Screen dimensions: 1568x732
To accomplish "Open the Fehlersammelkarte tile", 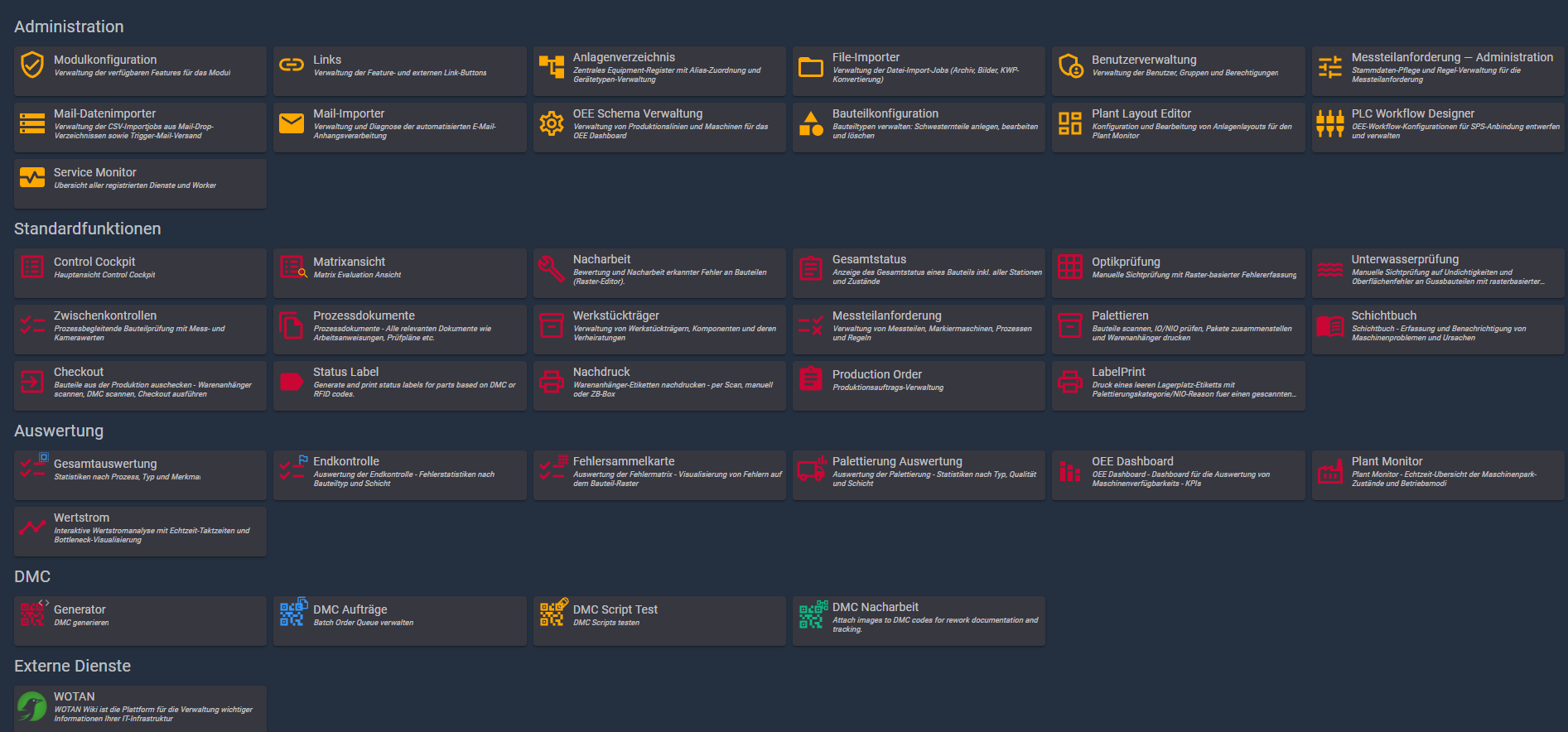I will 659,475.
